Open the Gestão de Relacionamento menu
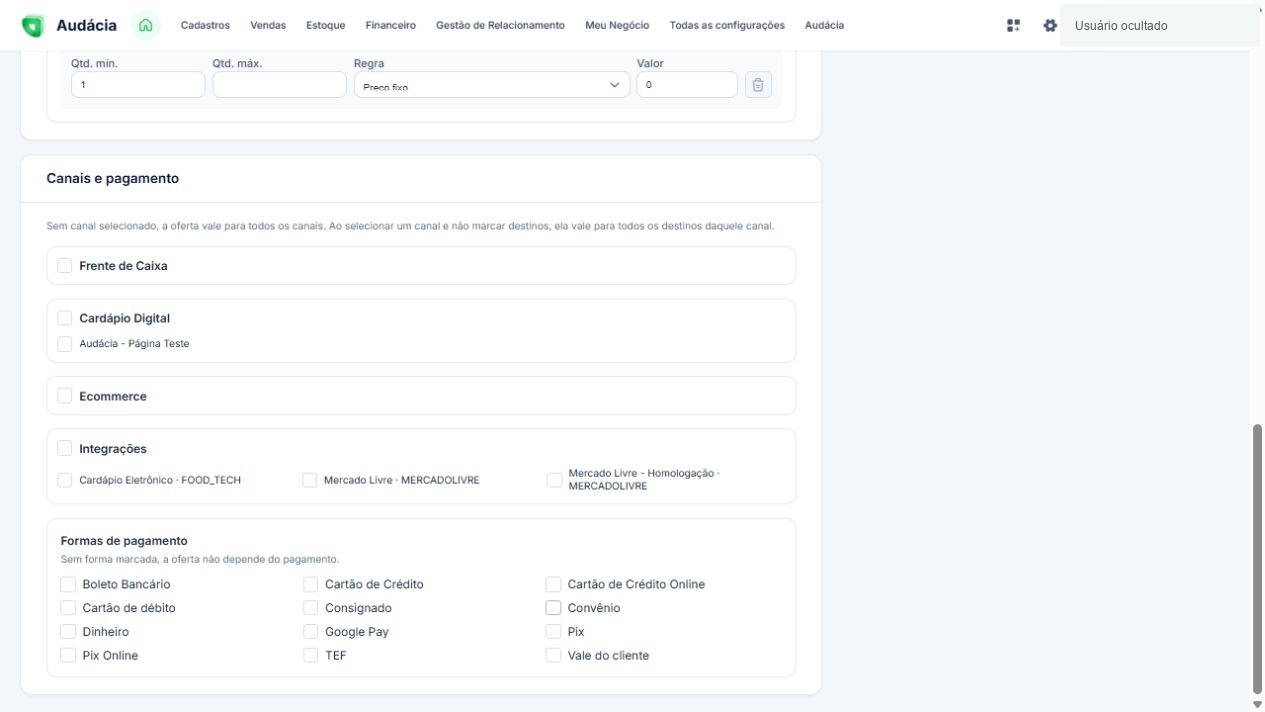Screen dimensions: 1265x712 tap(500, 26)
